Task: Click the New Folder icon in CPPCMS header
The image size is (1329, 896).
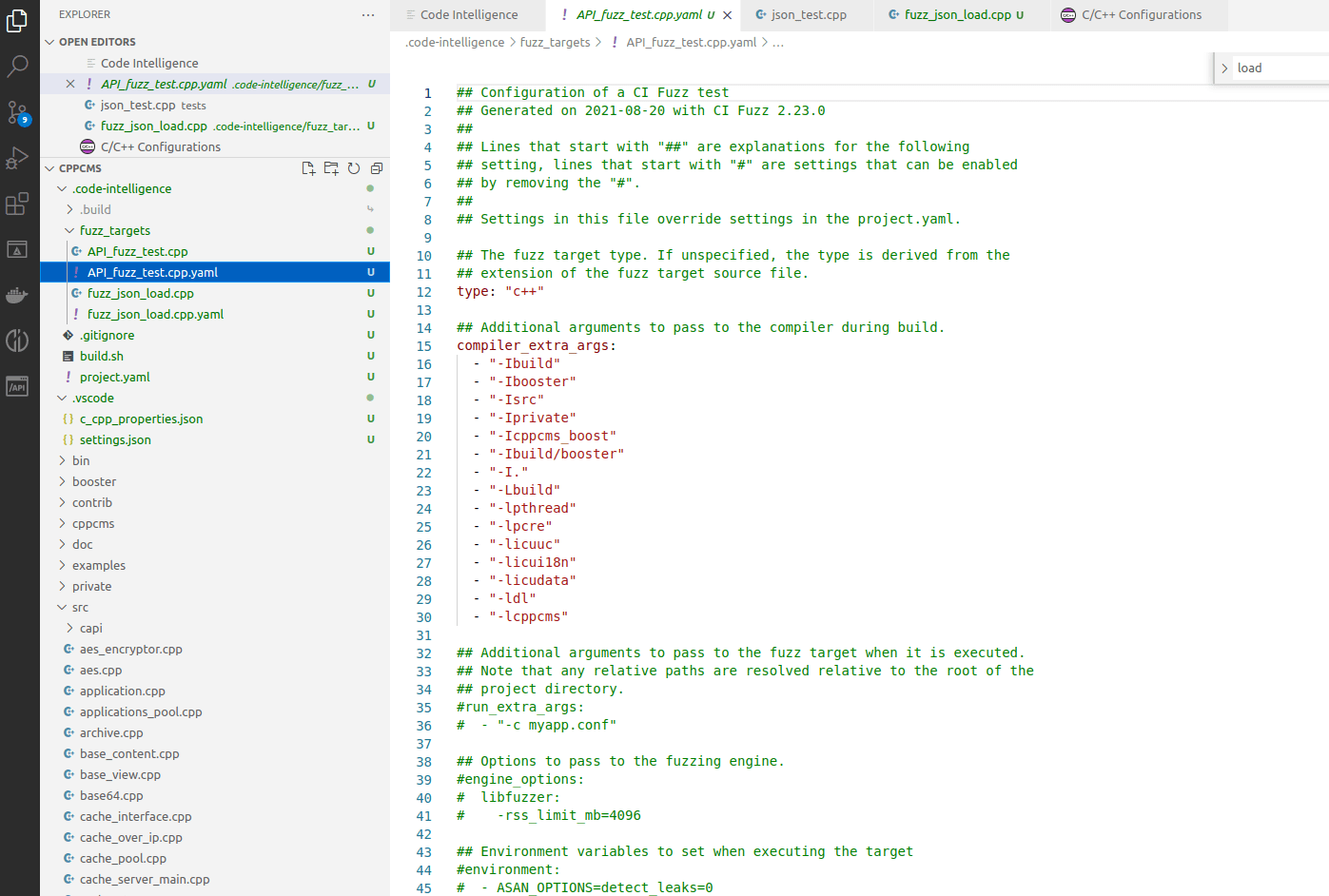Action: click(x=331, y=168)
